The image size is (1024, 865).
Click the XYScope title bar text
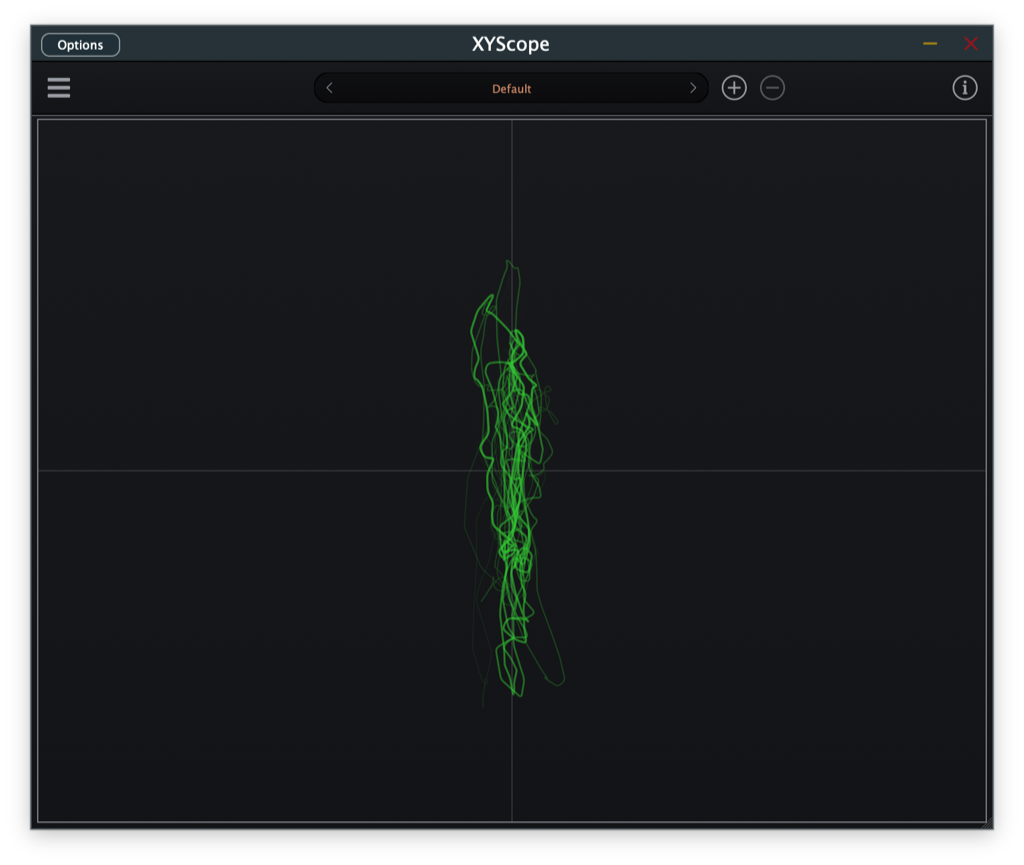point(510,44)
